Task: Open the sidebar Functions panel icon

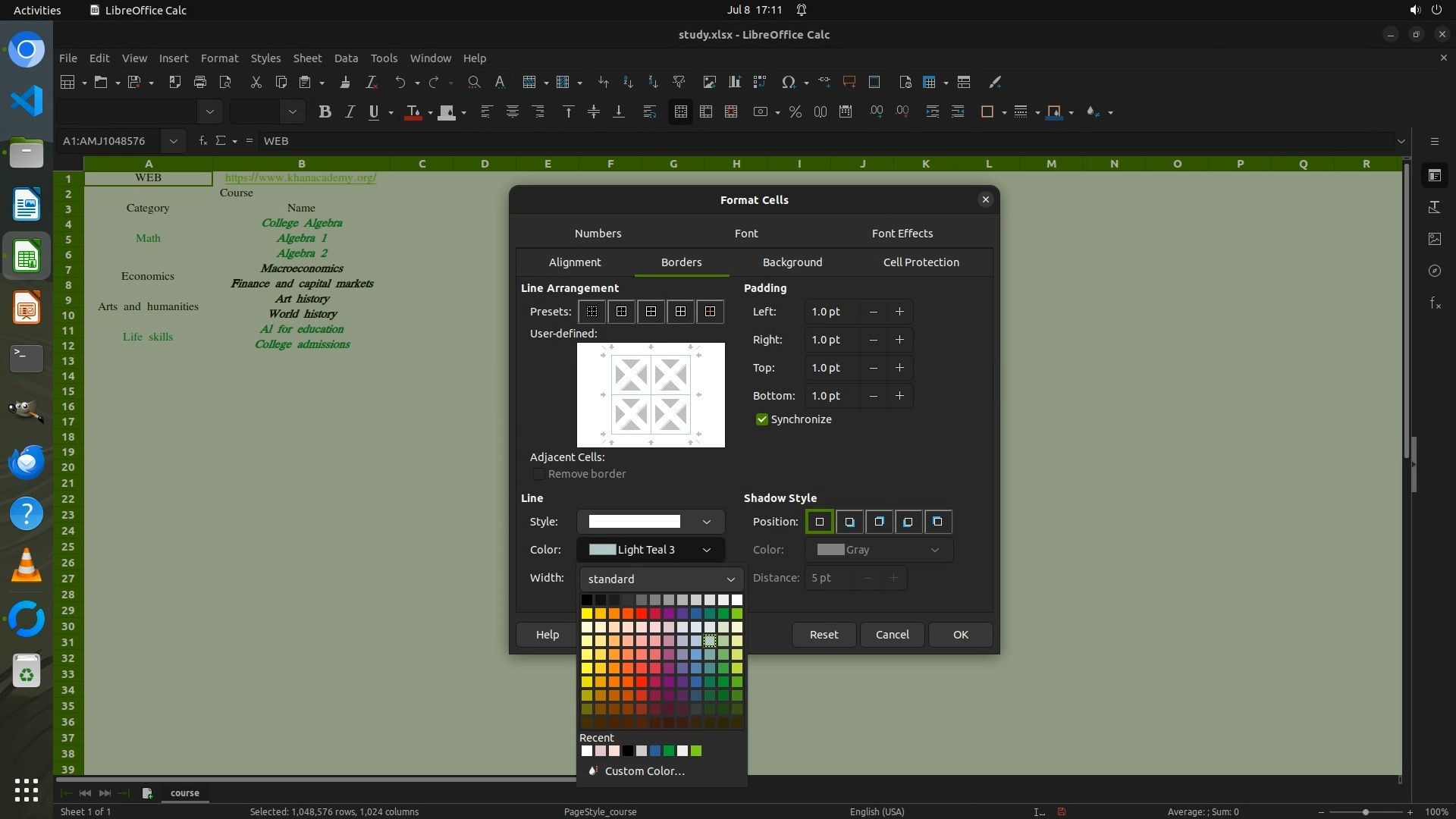Action: coord(1435,303)
